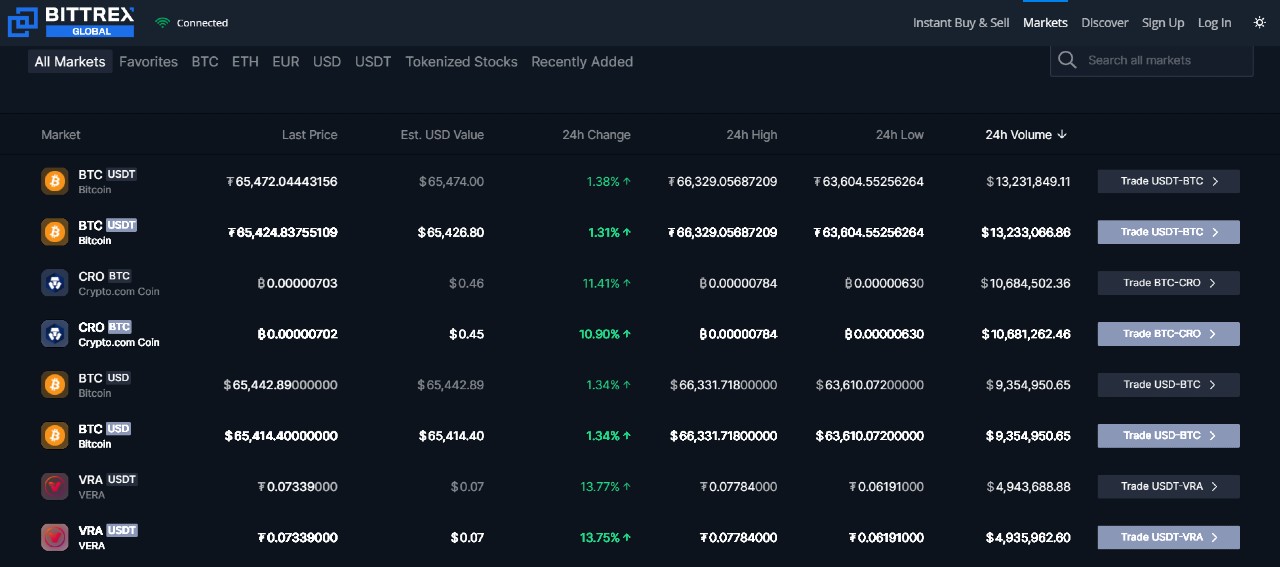Click the 1.38% 24h change value
This screenshot has height=567, width=1280.
tap(609, 182)
